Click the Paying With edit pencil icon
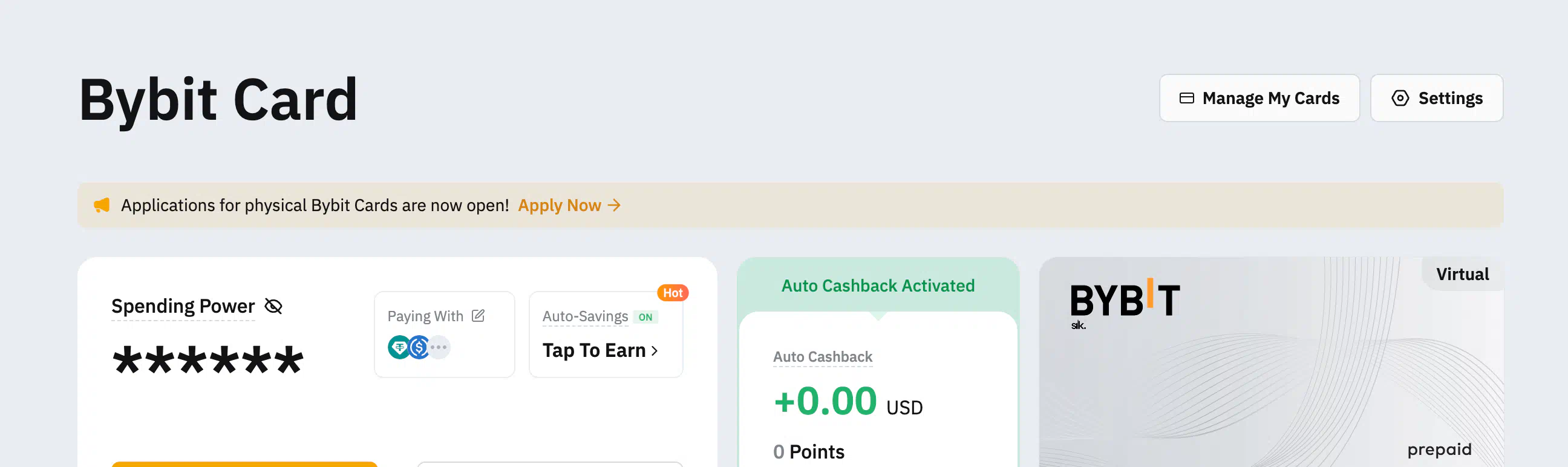 (x=479, y=315)
